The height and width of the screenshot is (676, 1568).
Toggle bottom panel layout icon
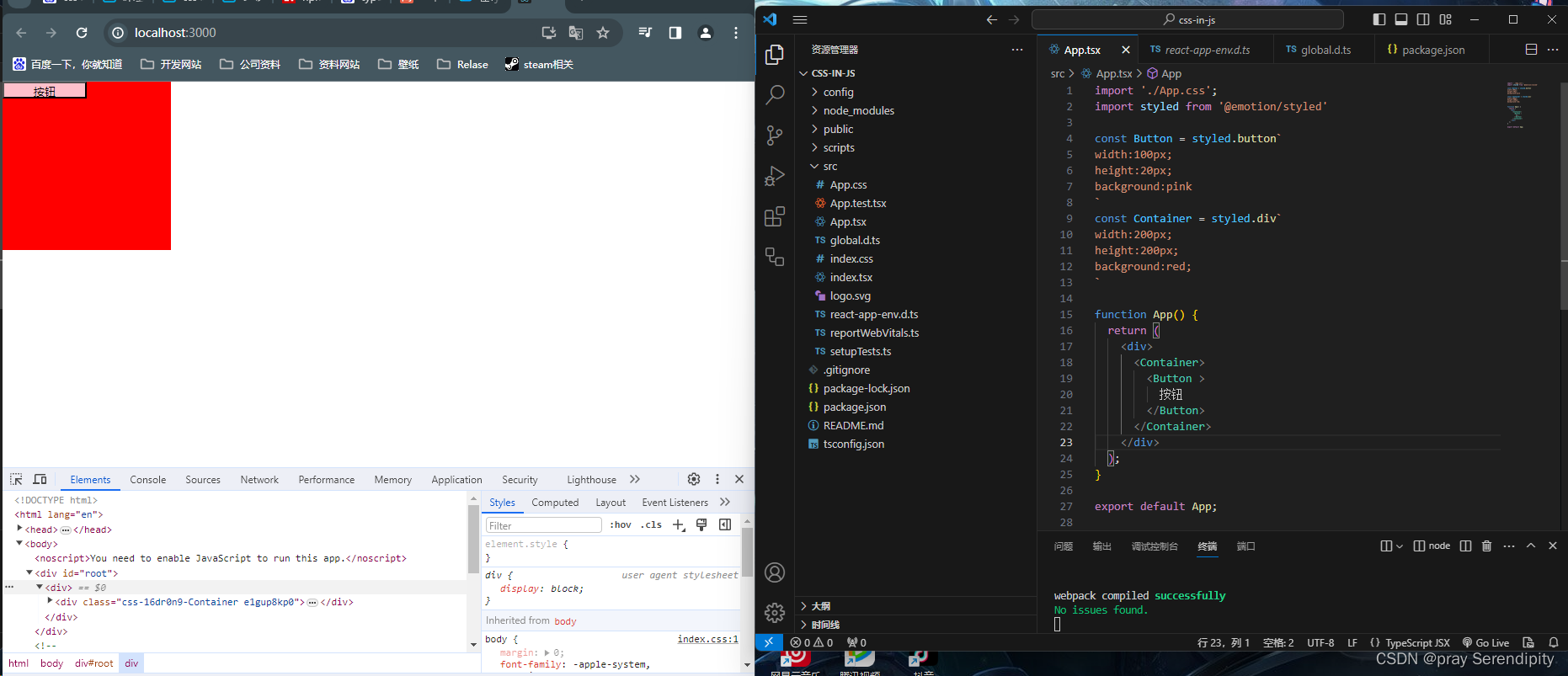pos(1401,19)
